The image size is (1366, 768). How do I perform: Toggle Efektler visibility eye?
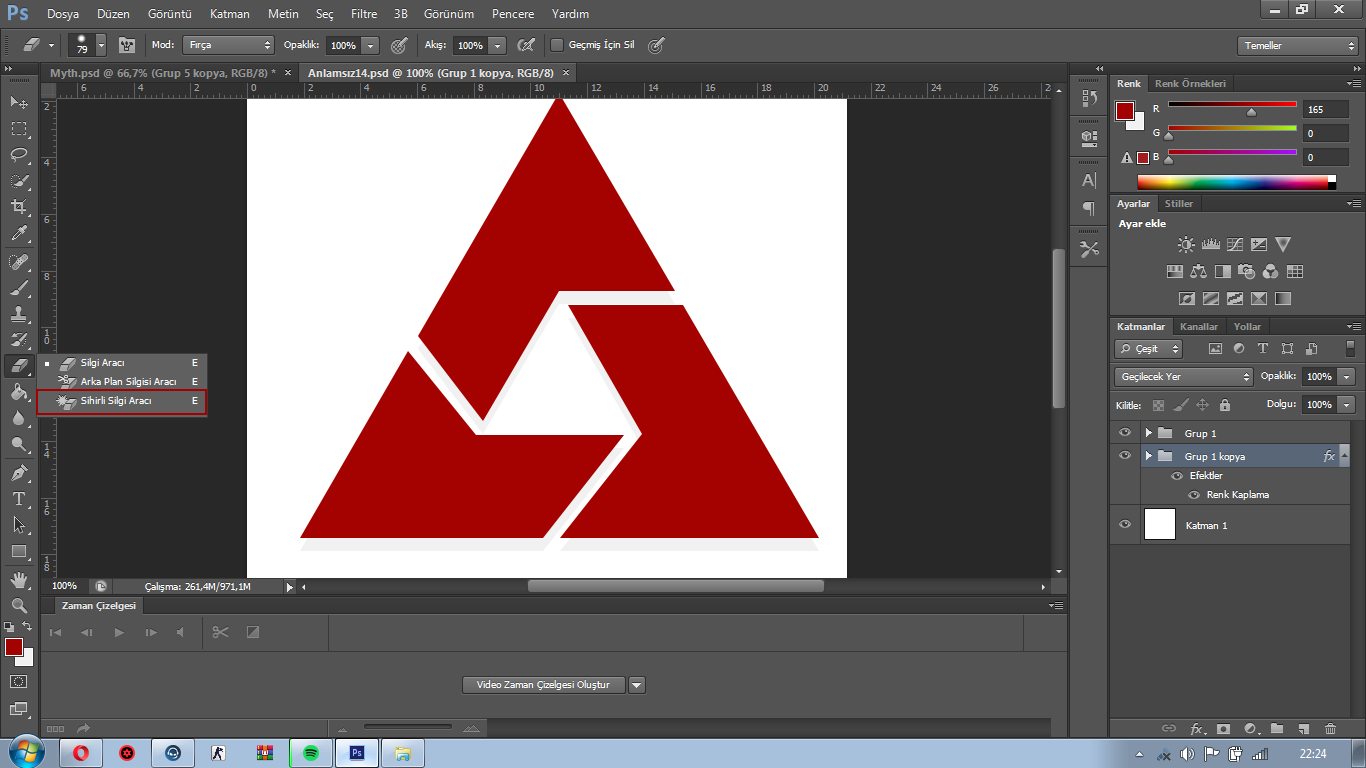(x=1177, y=476)
